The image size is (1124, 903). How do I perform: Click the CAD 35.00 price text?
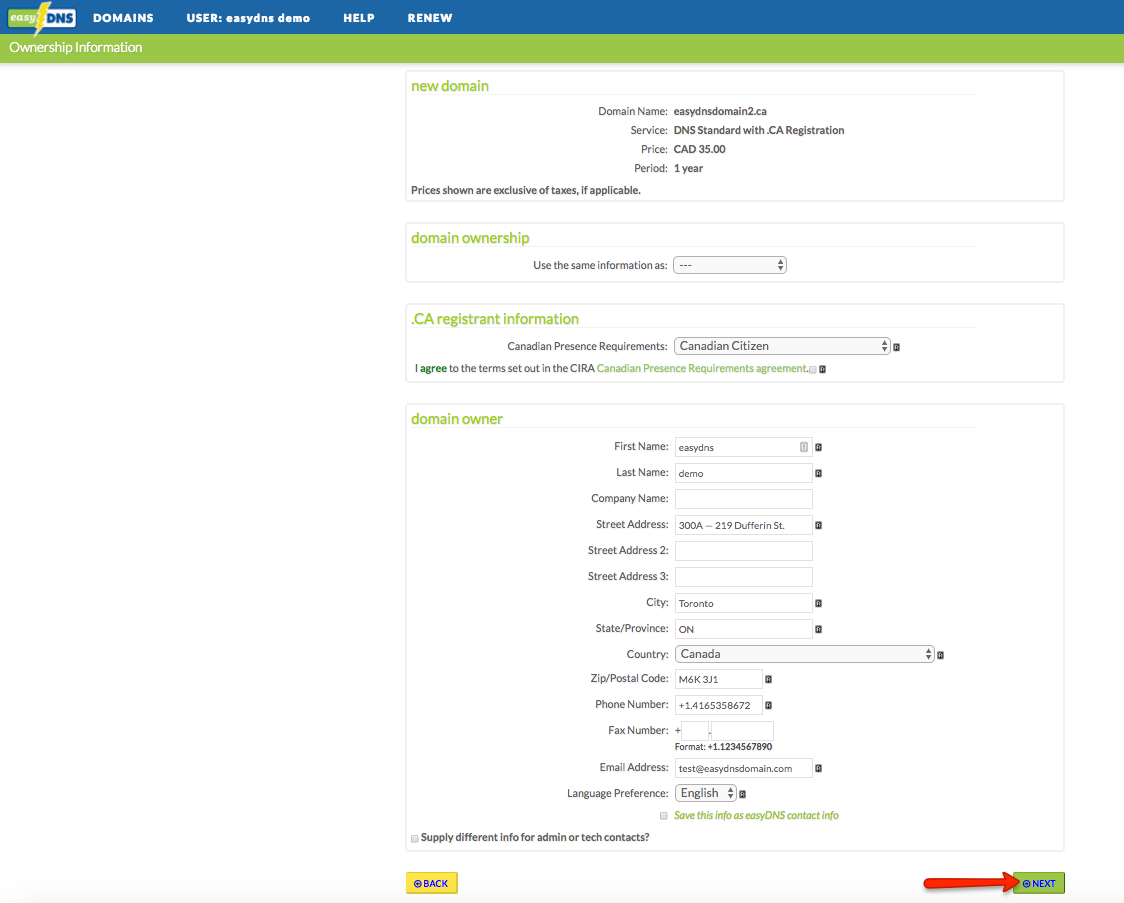[699, 149]
